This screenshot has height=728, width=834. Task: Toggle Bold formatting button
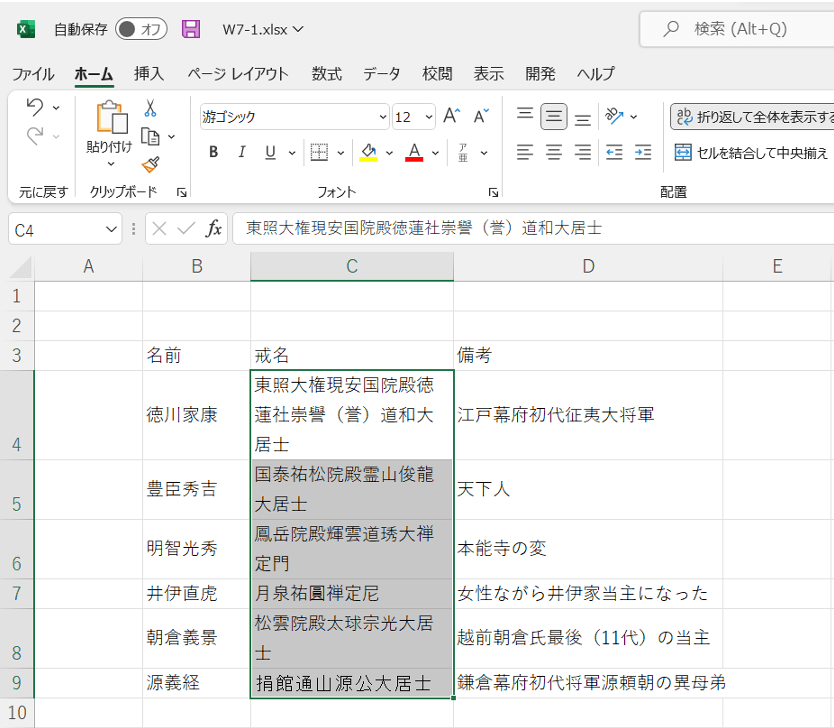(213, 153)
